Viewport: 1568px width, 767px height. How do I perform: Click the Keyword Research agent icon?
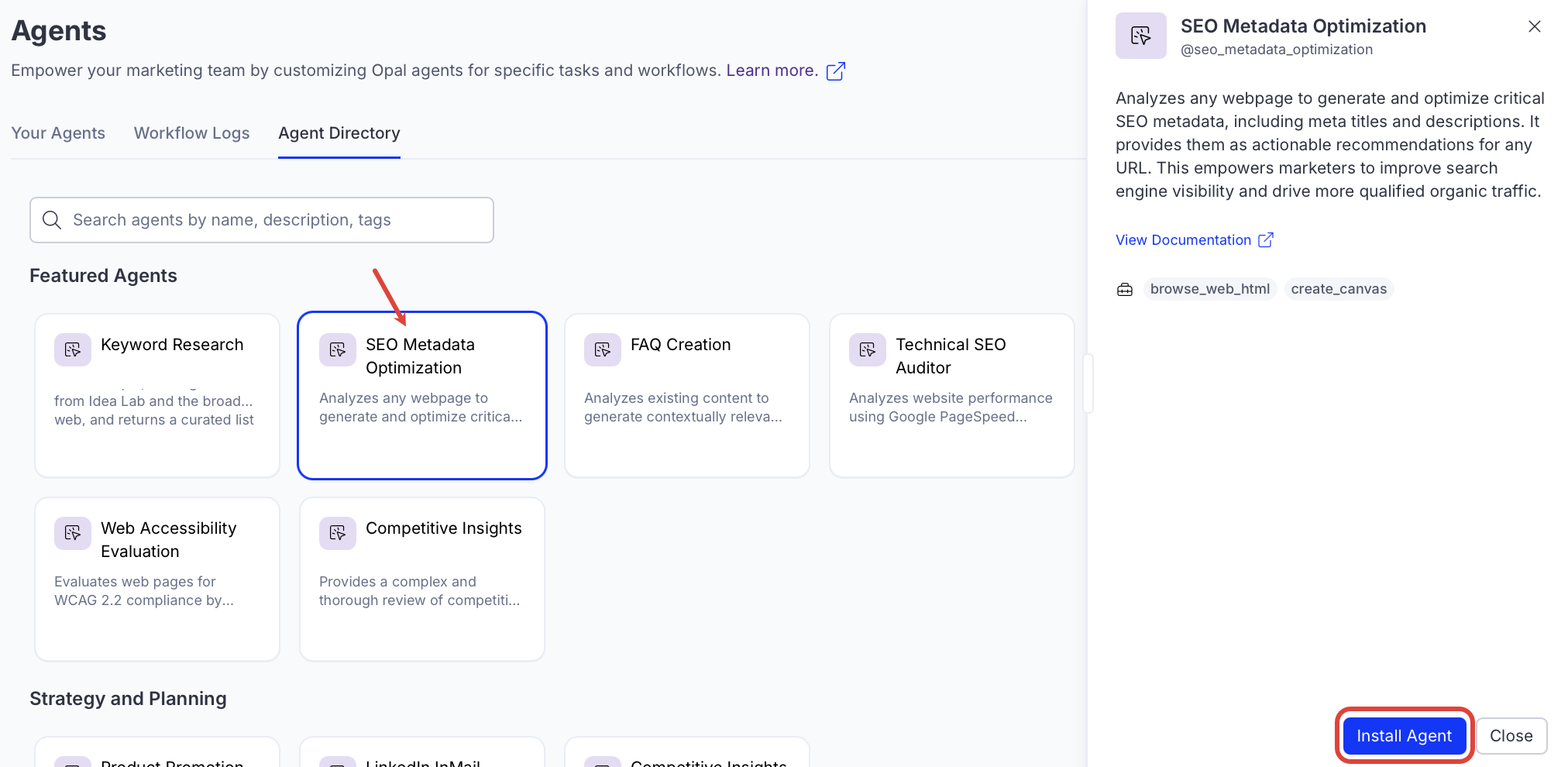(73, 350)
